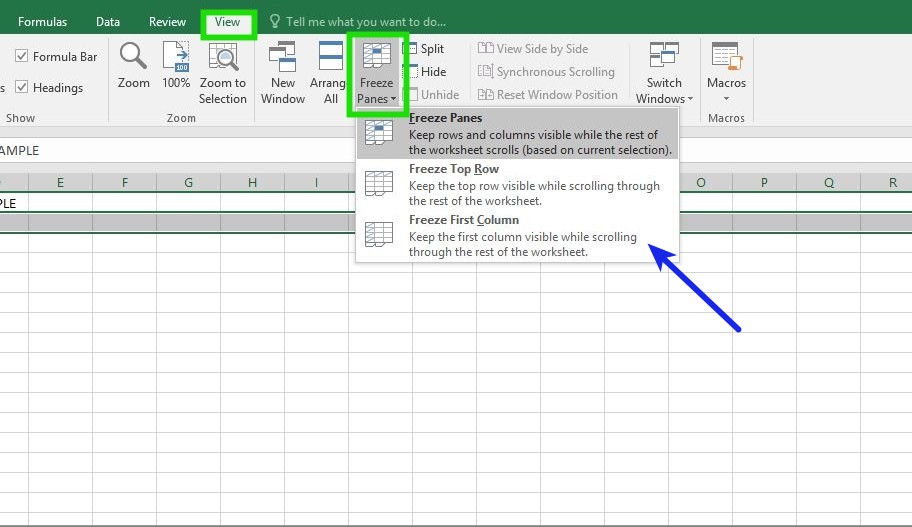This screenshot has height=527, width=912.
Task: Click the Macros icon
Action: click(x=726, y=56)
